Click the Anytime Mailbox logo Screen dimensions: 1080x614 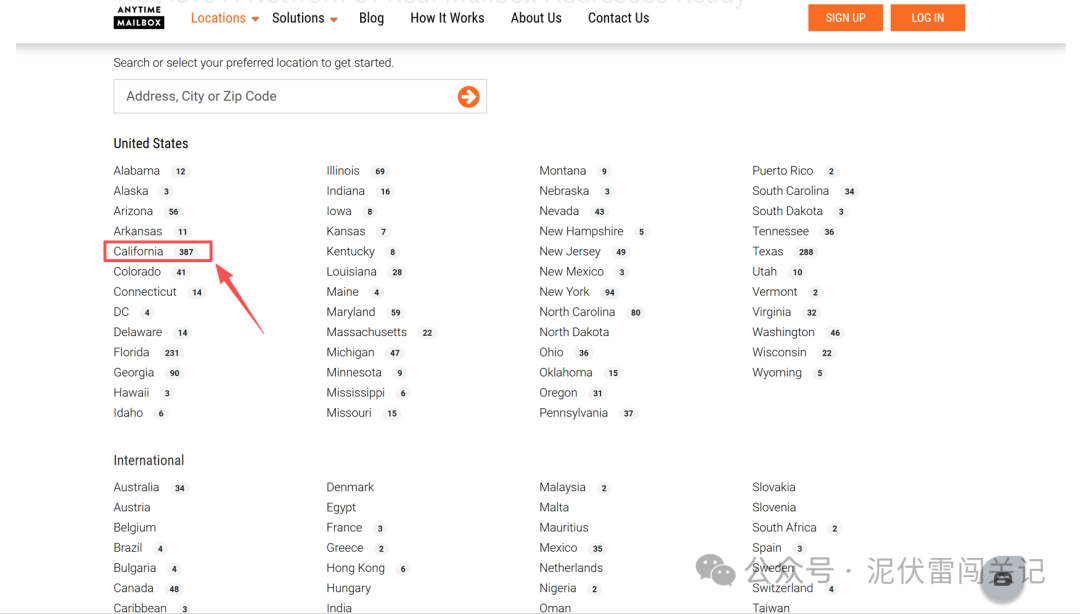point(139,17)
